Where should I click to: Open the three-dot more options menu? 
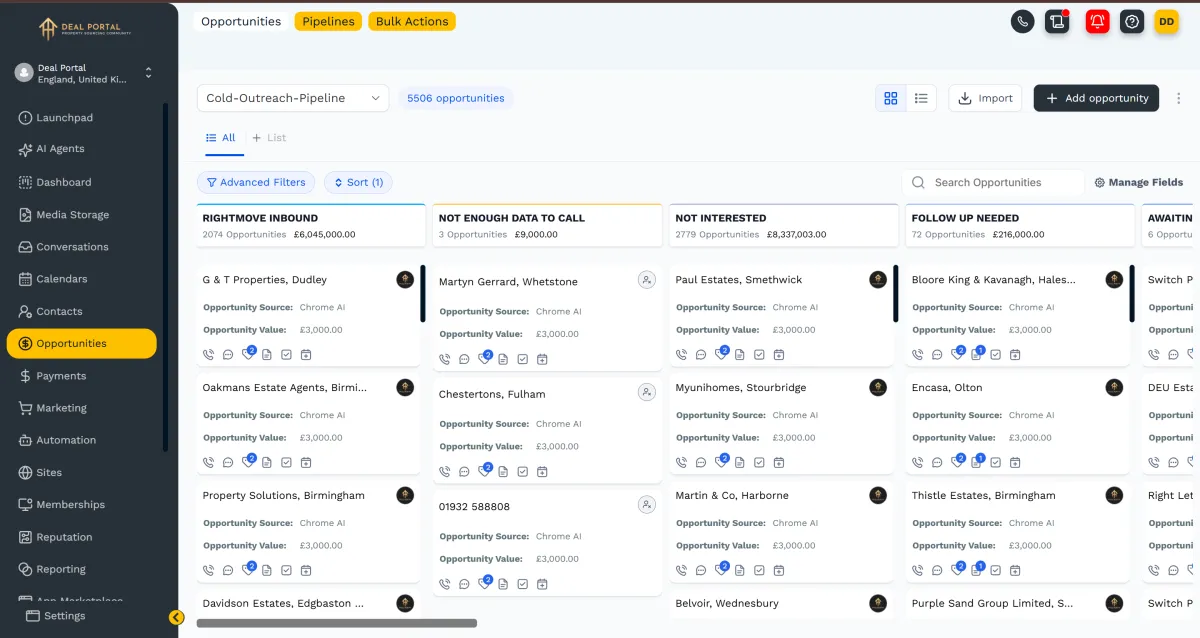(1179, 98)
